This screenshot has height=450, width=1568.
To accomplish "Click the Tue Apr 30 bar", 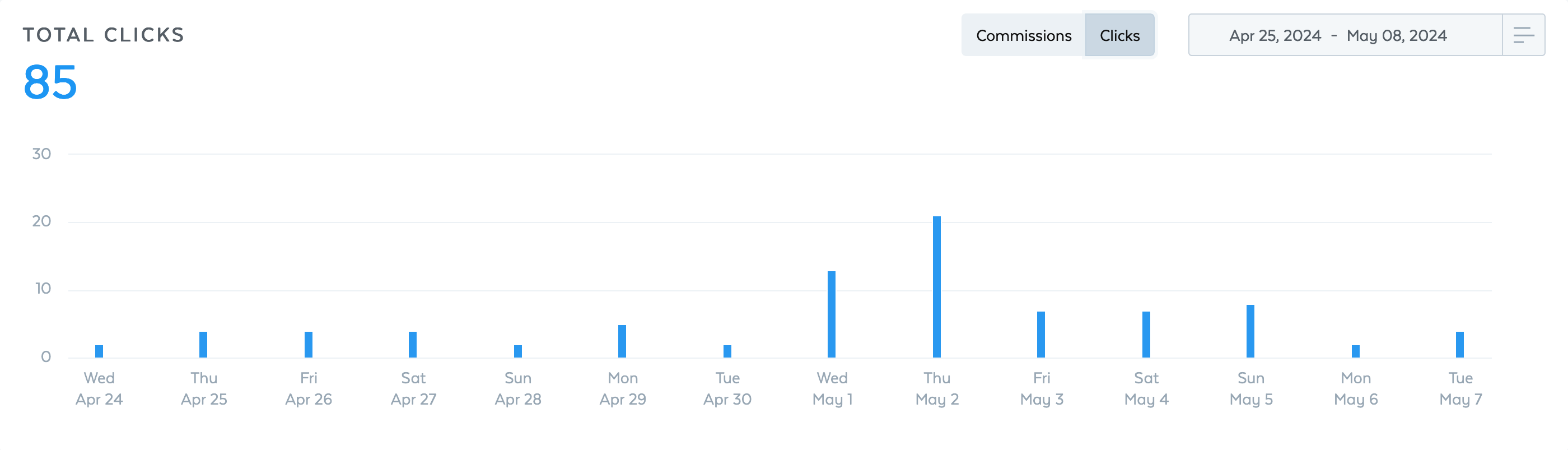I will [727, 351].
